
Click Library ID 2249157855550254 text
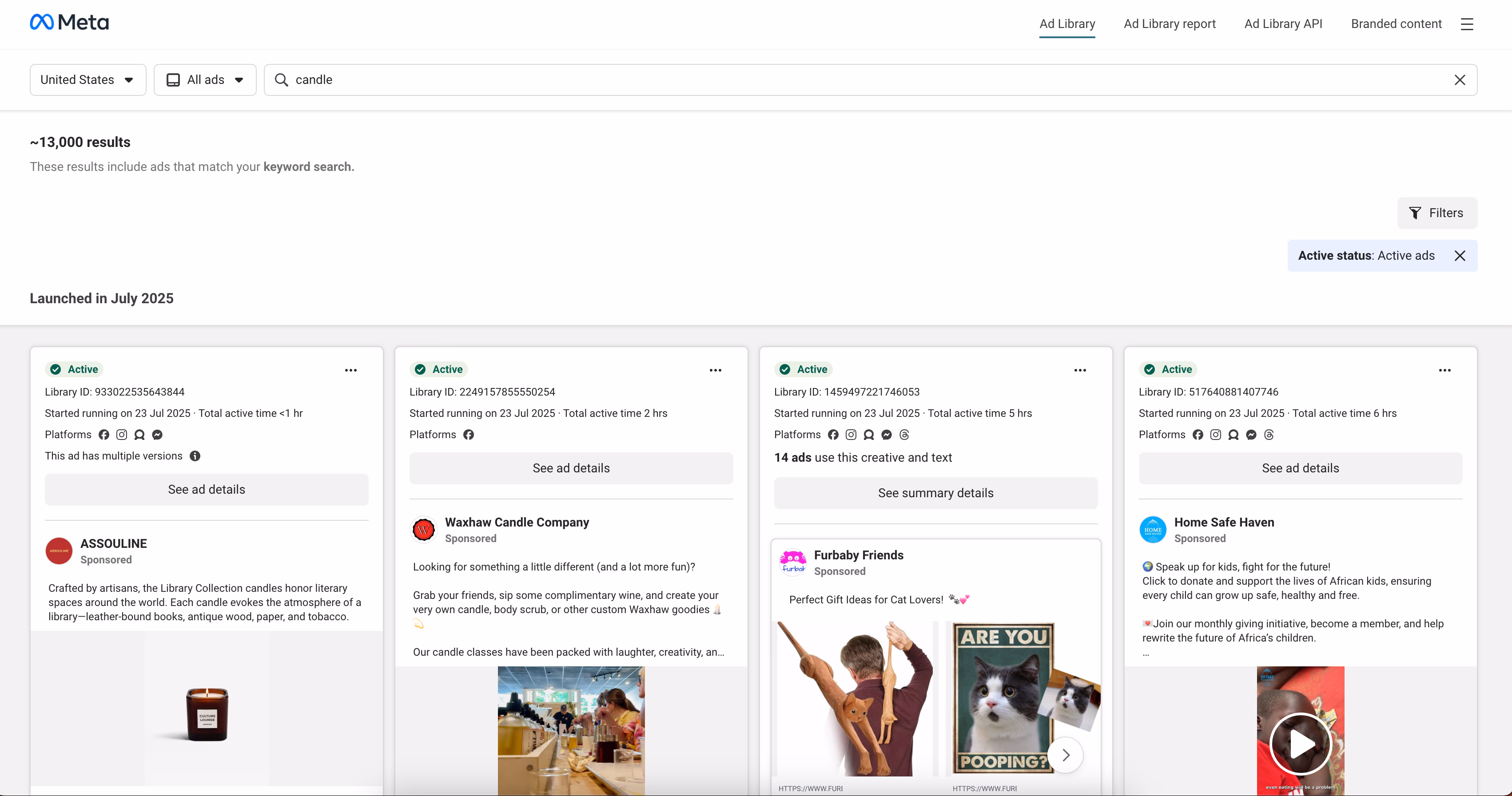click(x=482, y=392)
